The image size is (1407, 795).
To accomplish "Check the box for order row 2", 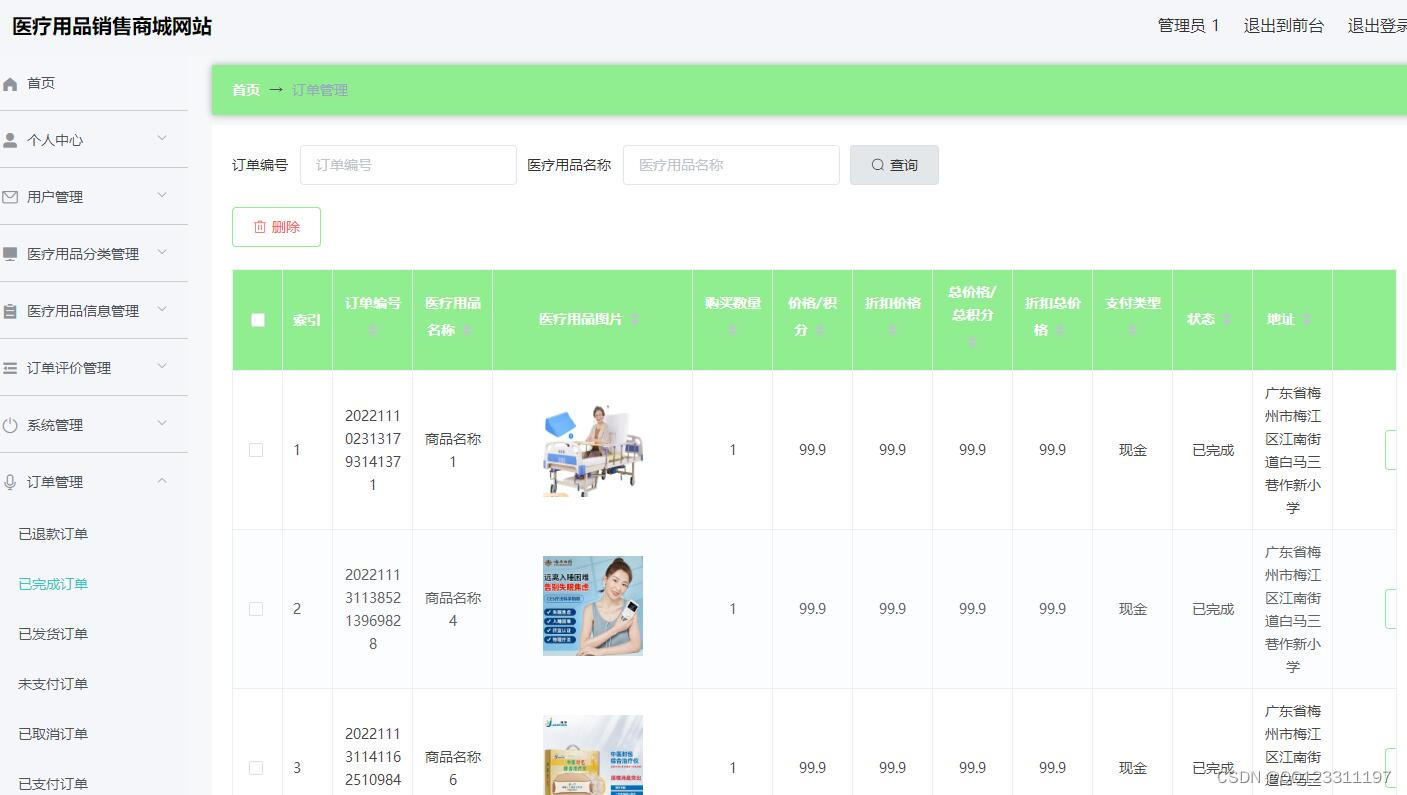I will [256, 609].
